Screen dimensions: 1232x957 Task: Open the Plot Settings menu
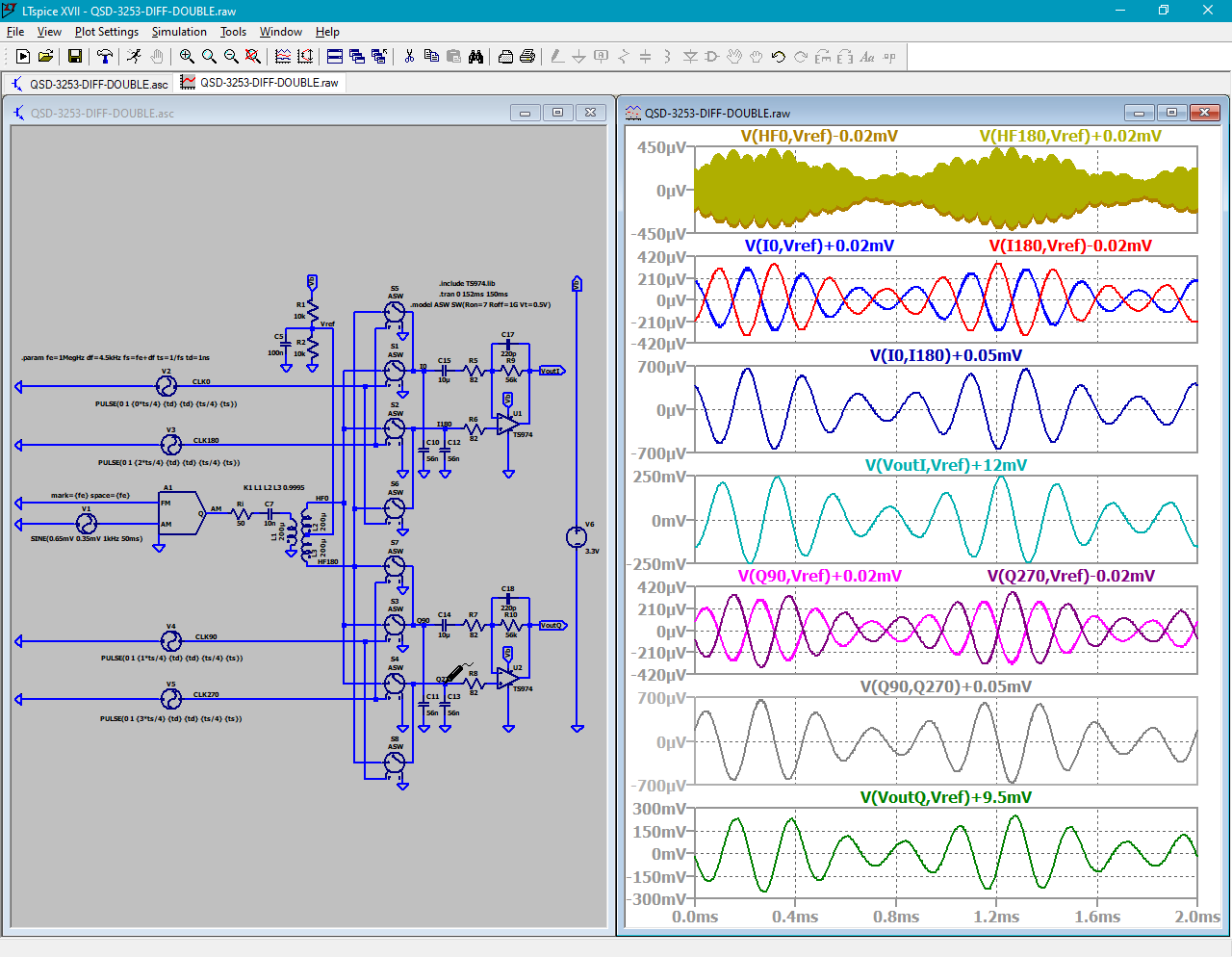(x=107, y=32)
